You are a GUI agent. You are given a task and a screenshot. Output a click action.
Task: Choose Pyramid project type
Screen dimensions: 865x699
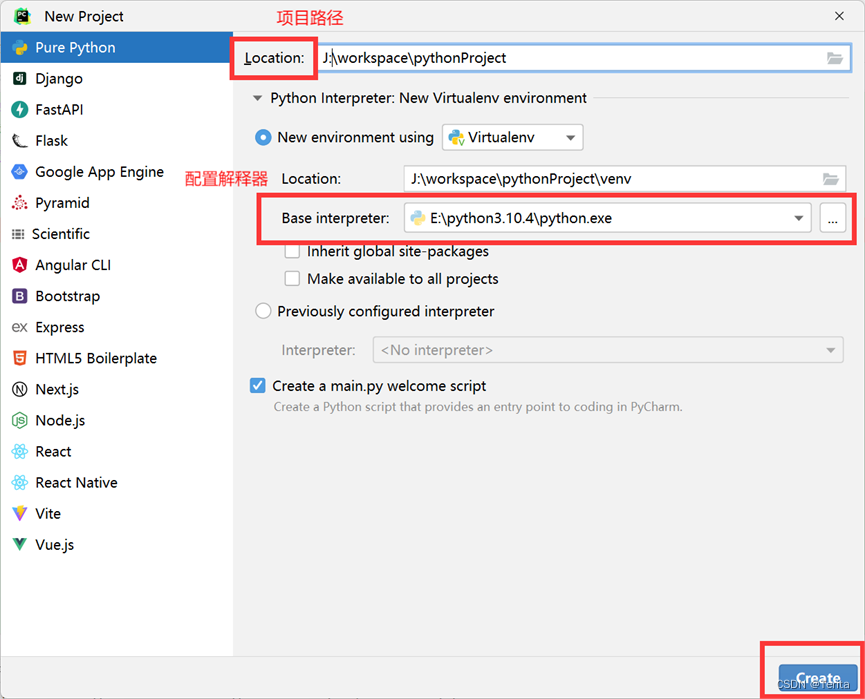pos(116,203)
